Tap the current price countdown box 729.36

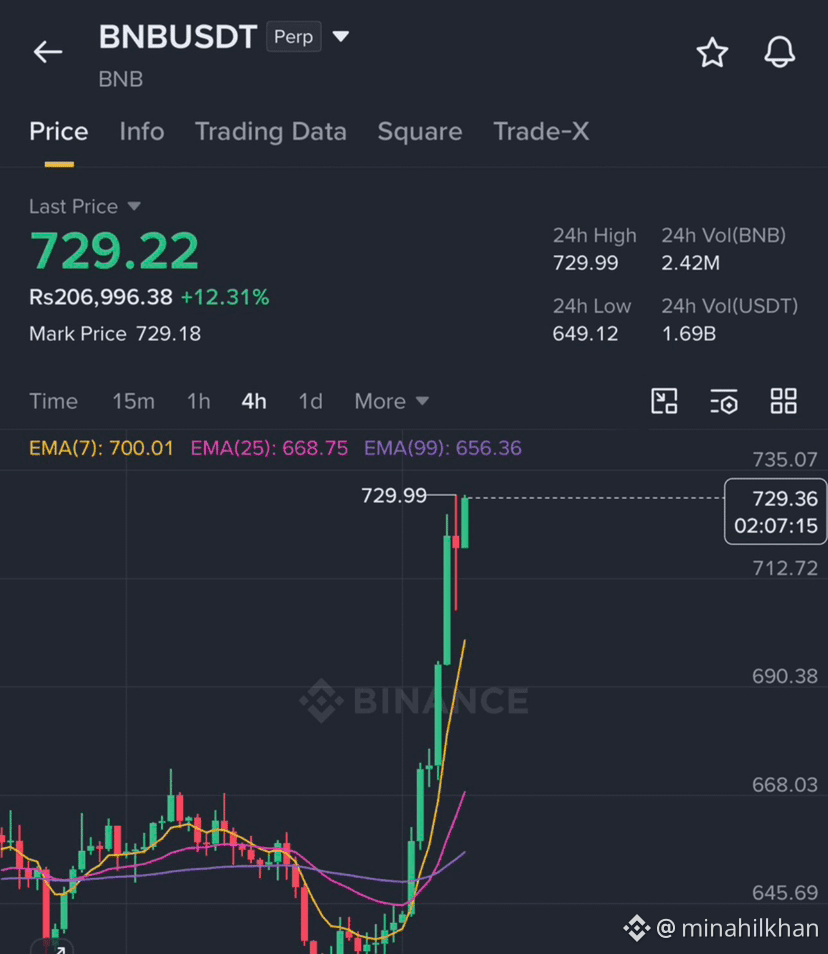(775, 512)
